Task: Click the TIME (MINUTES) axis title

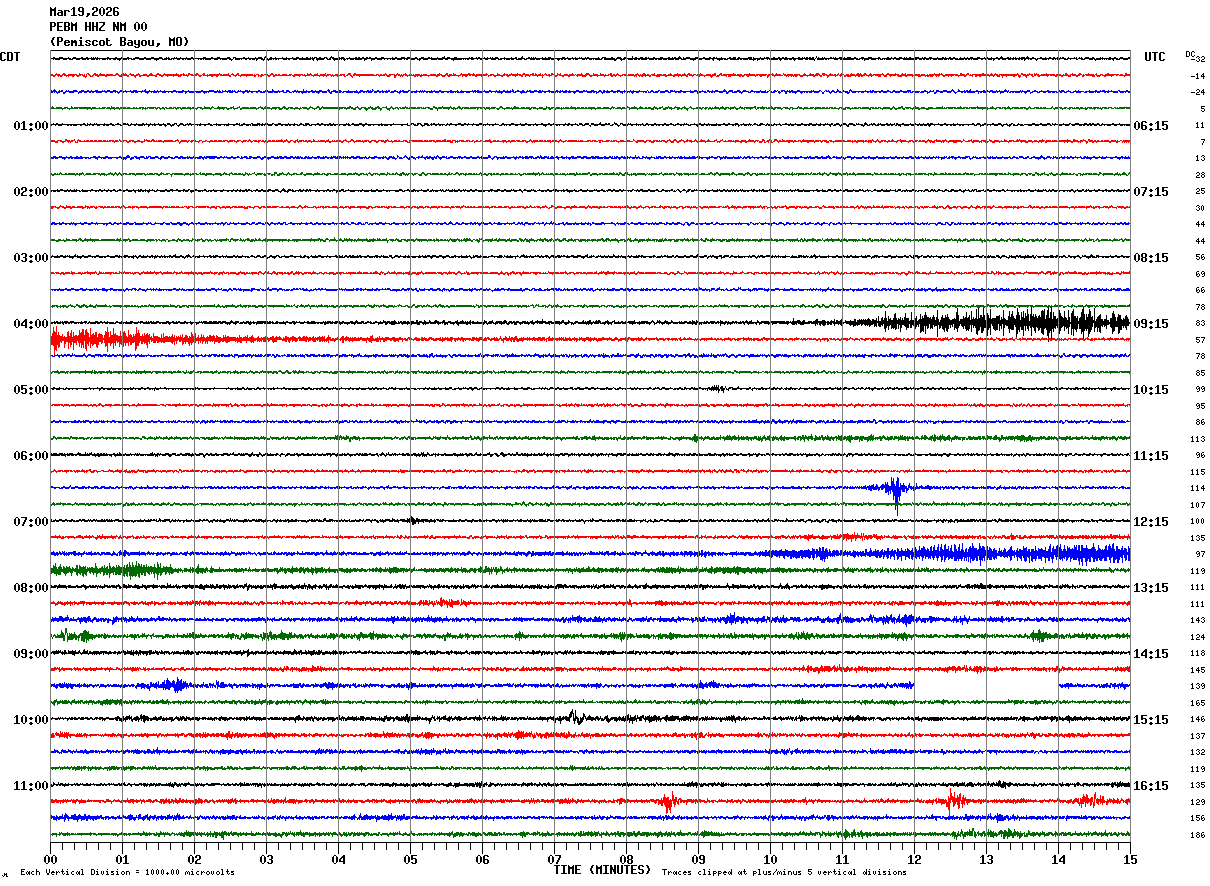Action: tap(602, 870)
